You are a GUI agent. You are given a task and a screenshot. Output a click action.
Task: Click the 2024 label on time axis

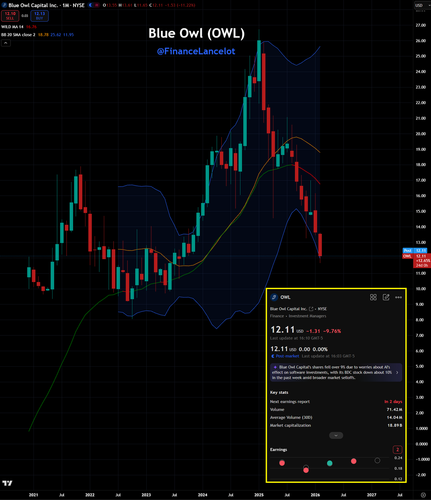202,495
